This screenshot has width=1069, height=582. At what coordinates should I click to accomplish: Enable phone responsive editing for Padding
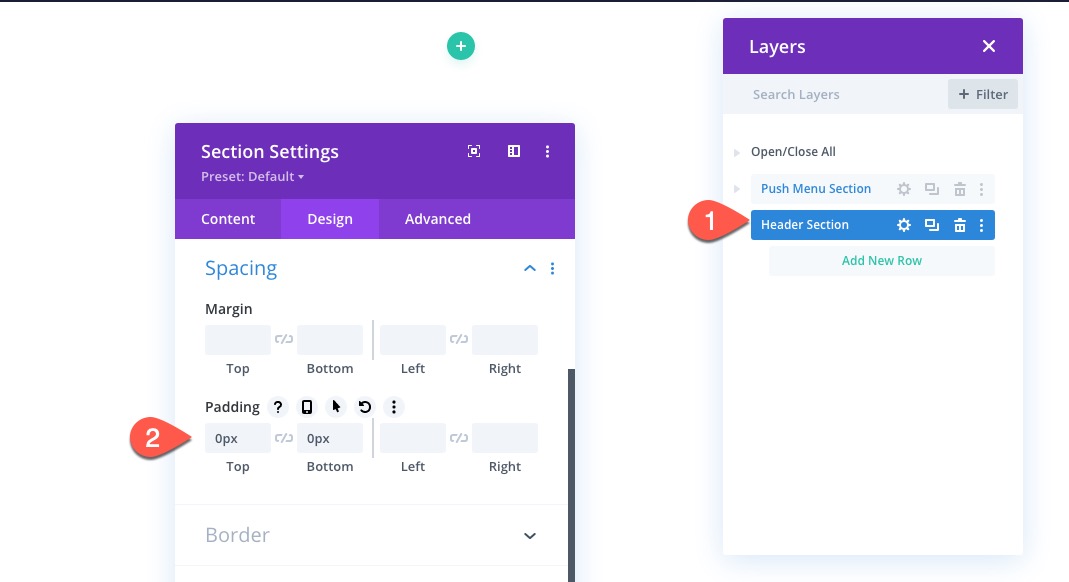click(x=306, y=407)
